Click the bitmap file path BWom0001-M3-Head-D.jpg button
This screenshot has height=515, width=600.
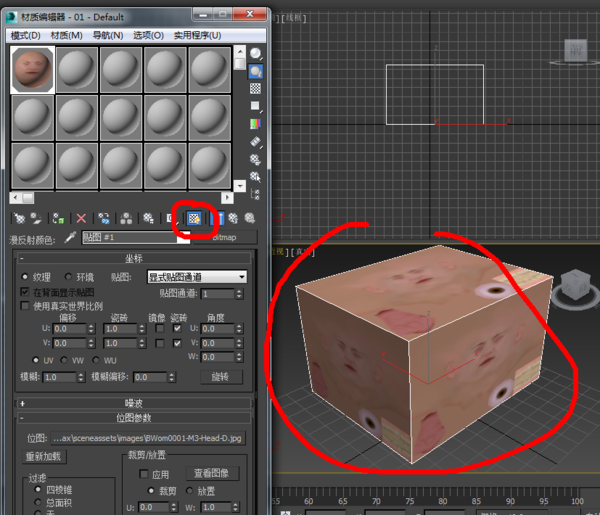point(148,438)
